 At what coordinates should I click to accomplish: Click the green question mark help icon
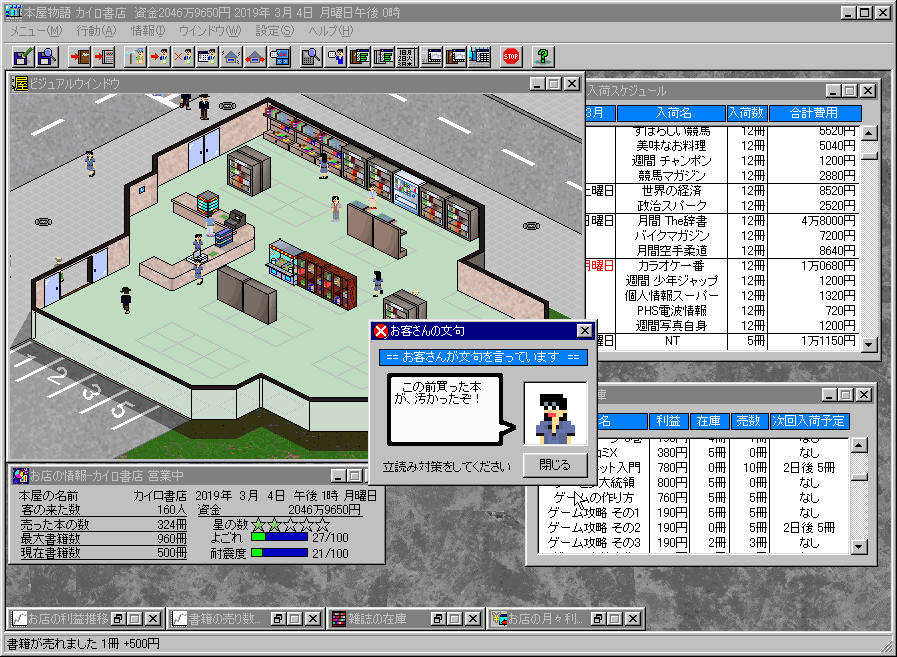[x=543, y=56]
